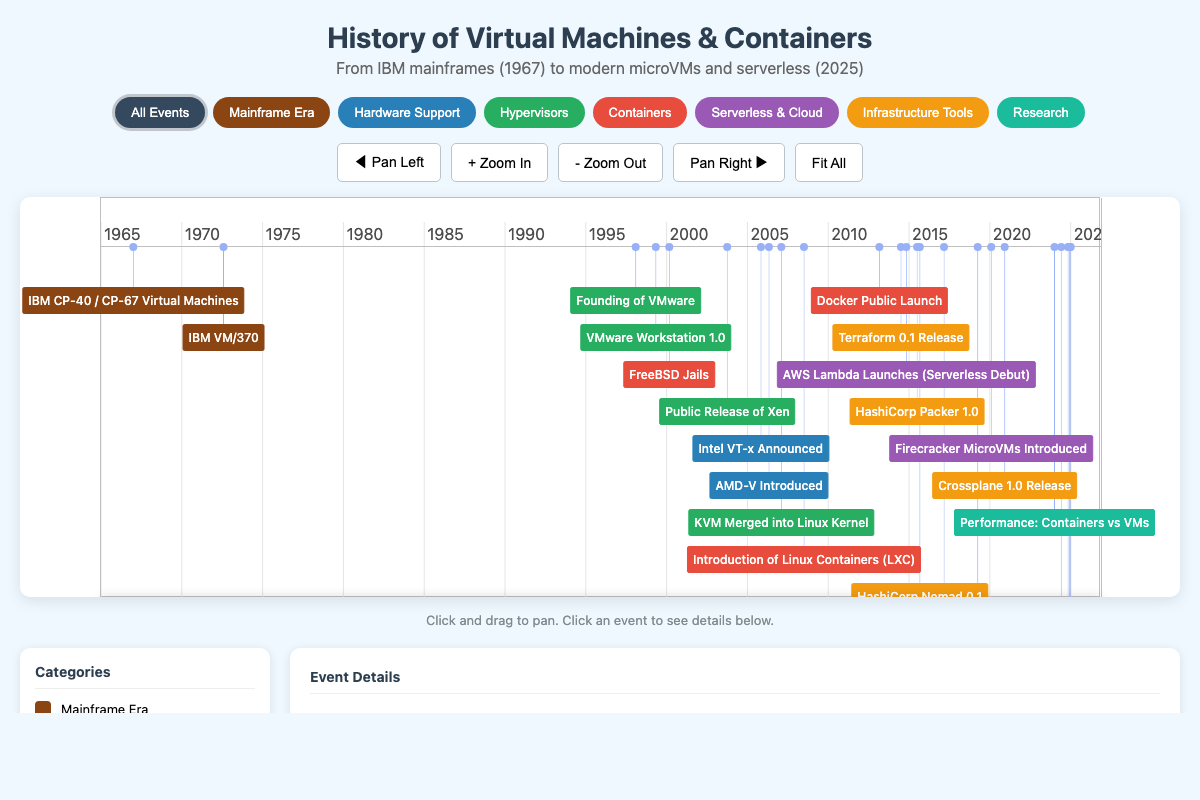Zoom in on the timeline

tap(499, 162)
